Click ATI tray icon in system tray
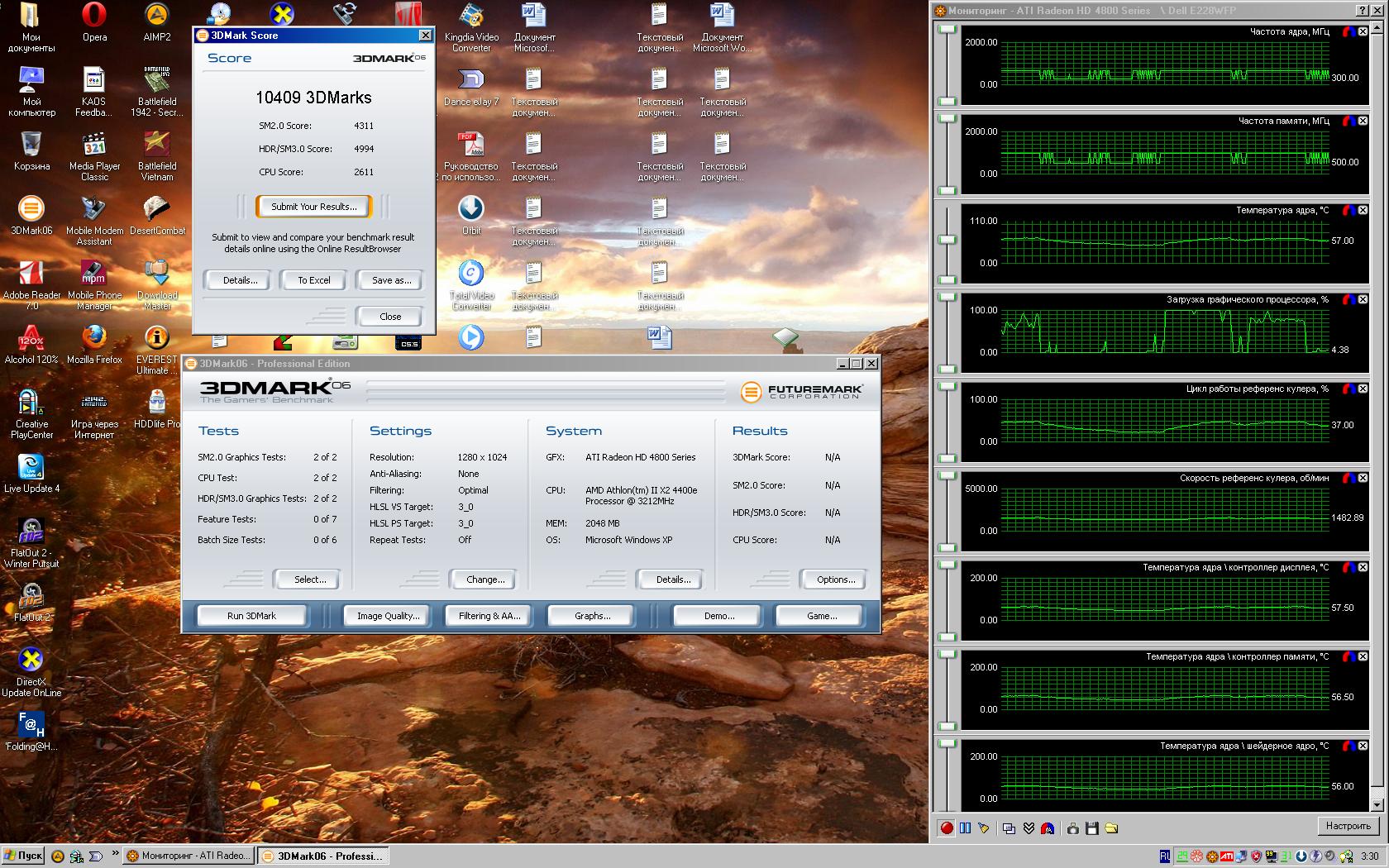This screenshot has width=1389, height=868. point(1227,856)
